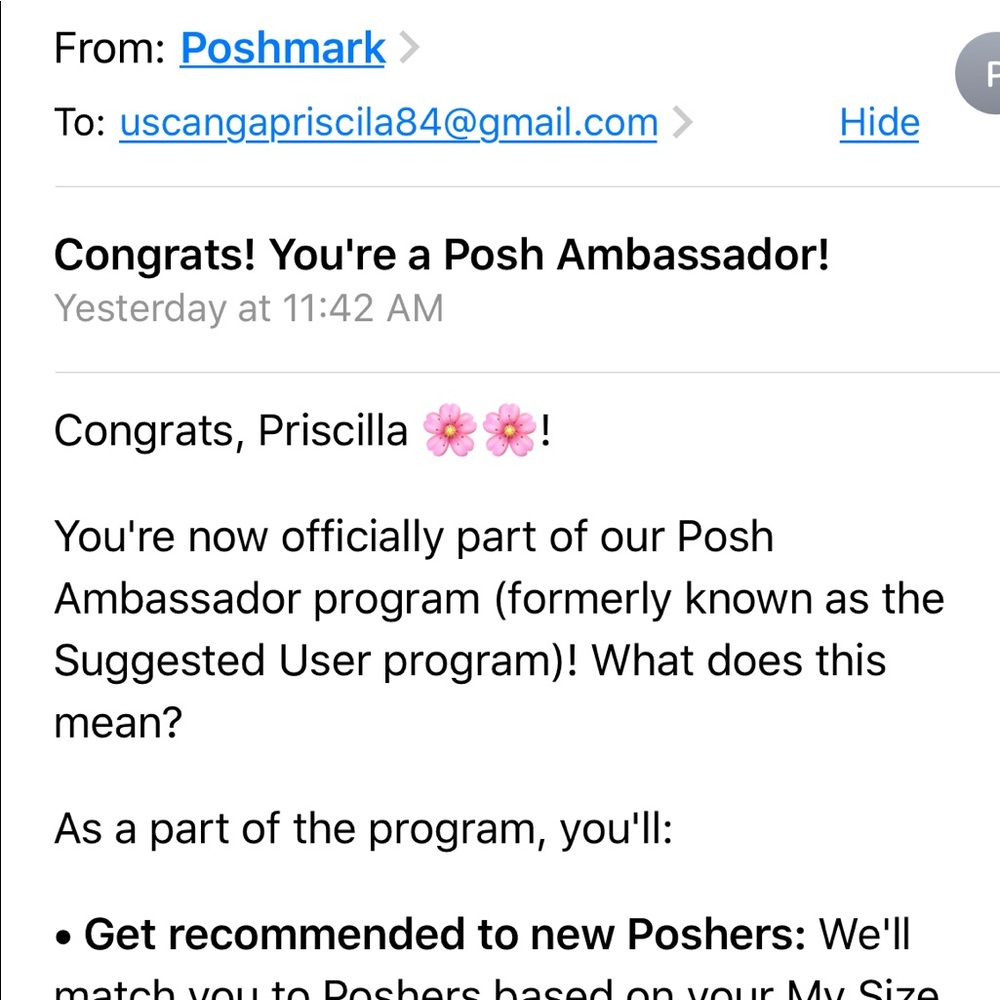Click the timestamp Yesterday at 11:42 AM
This screenshot has width=1000, height=1000.
pyautogui.click(x=247, y=309)
